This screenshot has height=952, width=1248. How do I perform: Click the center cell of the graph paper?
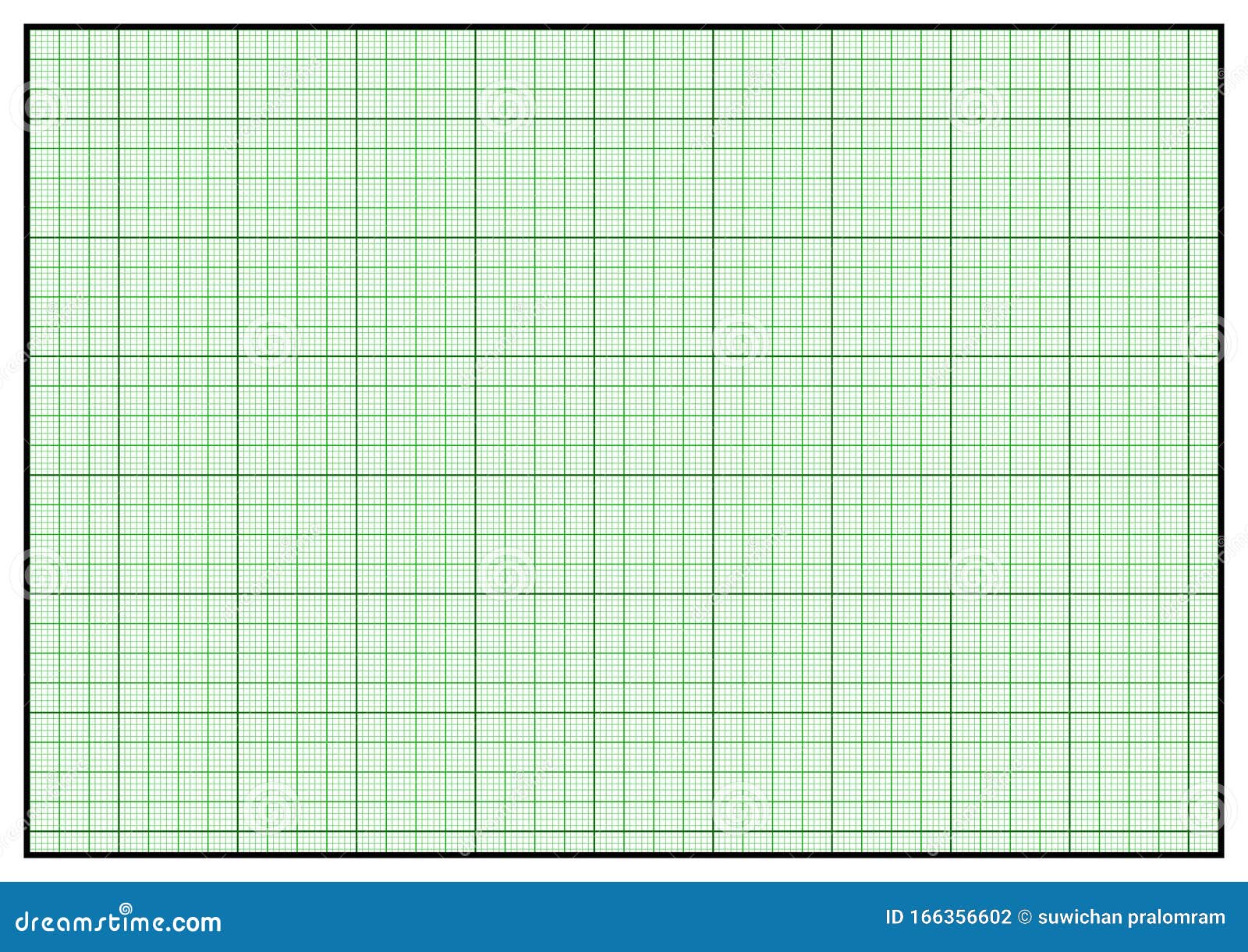point(624,441)
